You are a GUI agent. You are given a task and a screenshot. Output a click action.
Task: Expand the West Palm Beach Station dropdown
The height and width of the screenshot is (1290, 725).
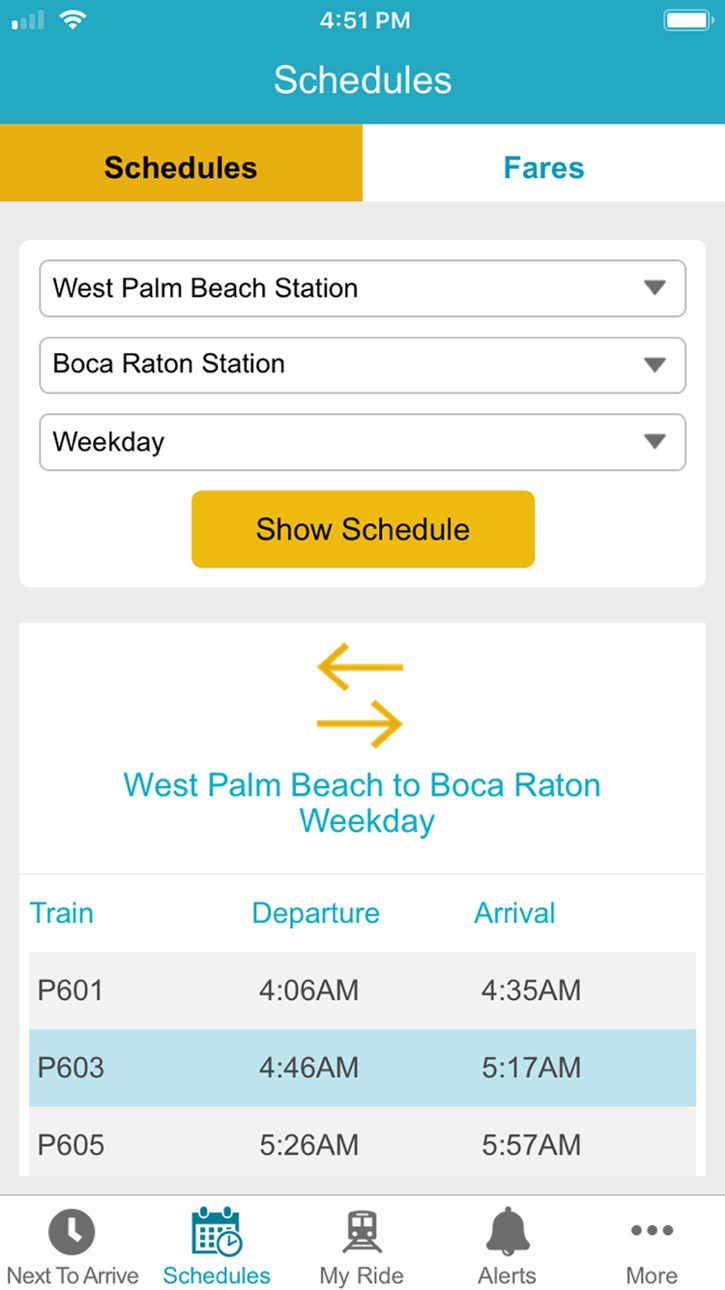pos(362,288)
